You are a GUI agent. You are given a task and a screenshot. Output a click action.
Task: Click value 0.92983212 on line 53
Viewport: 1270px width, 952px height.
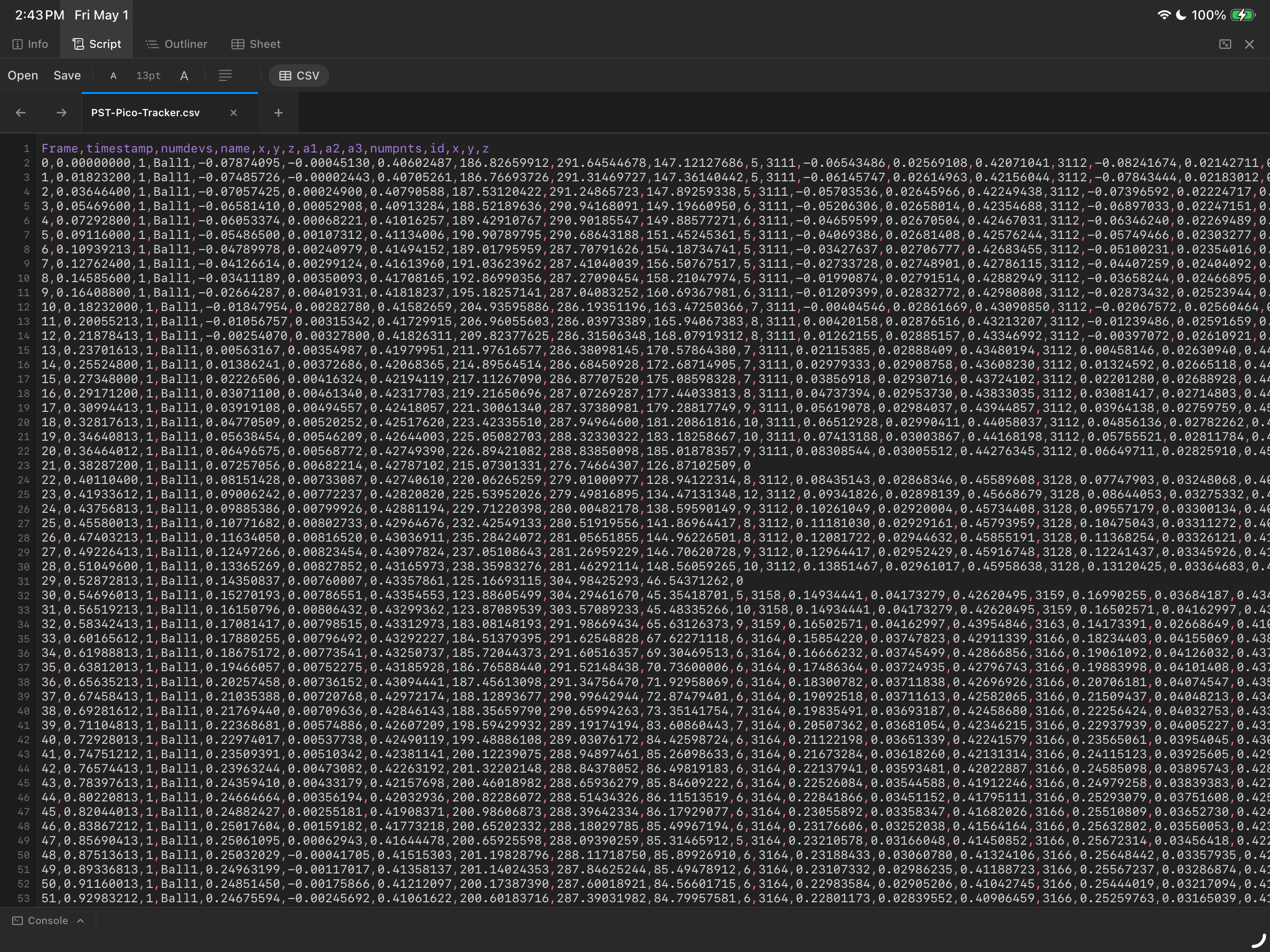101,899
